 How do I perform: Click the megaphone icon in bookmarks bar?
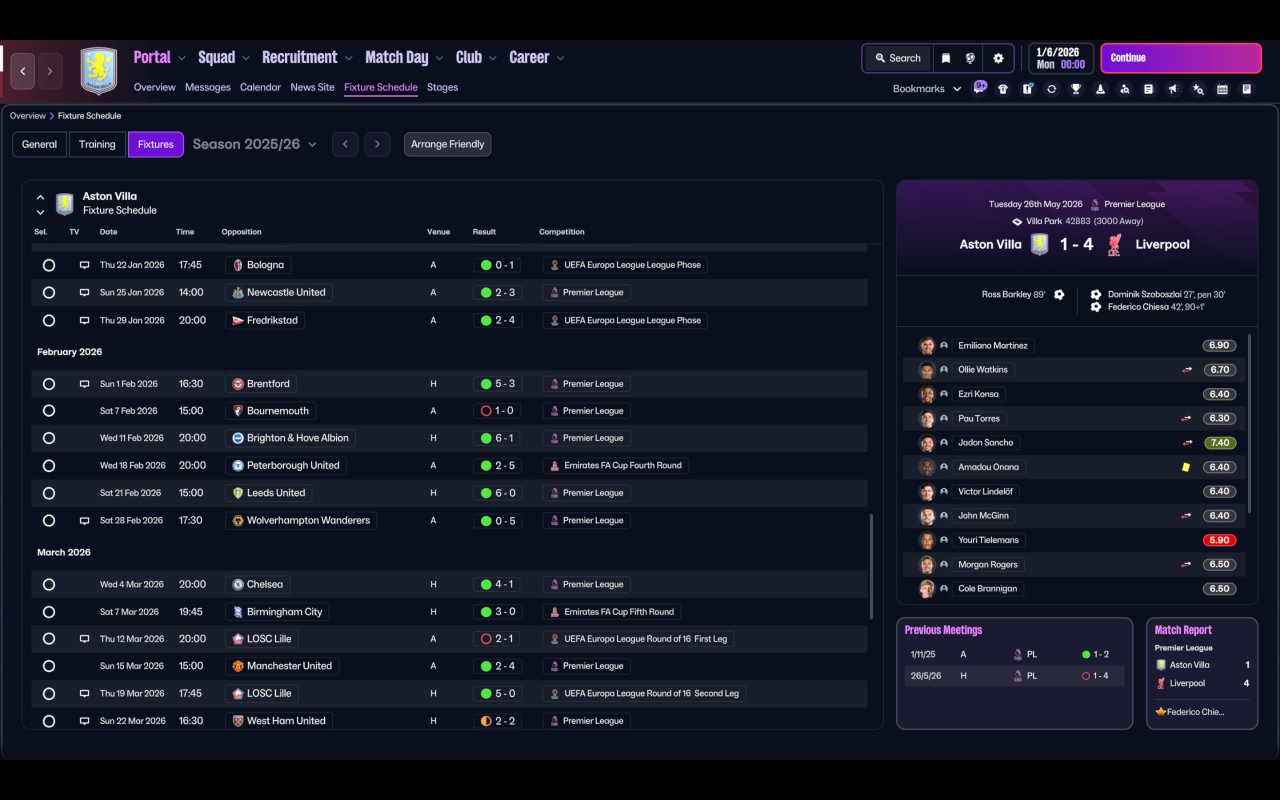click(x=1173, y=89)
